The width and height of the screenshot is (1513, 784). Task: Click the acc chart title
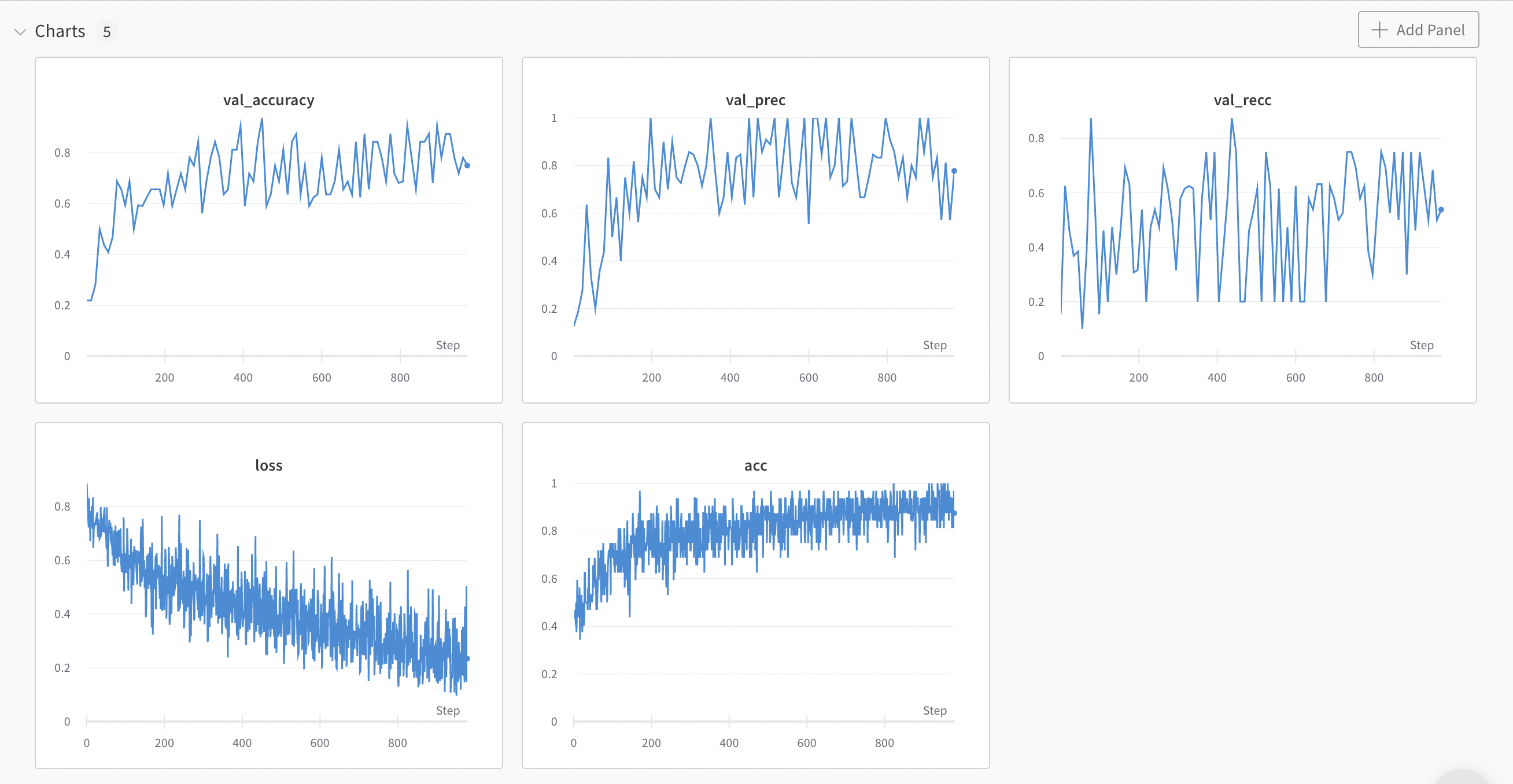pyautogui.click(x=756, y=465)
